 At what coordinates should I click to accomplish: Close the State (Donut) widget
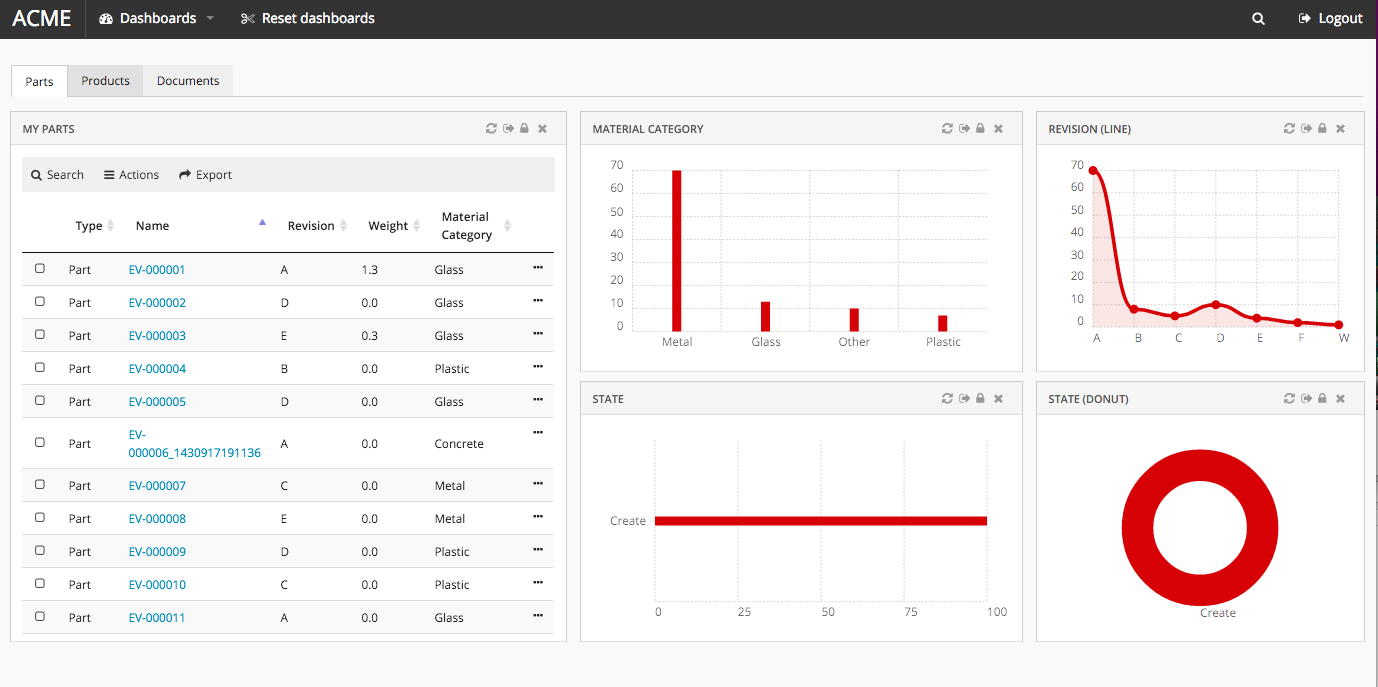tap(1340, 399)
